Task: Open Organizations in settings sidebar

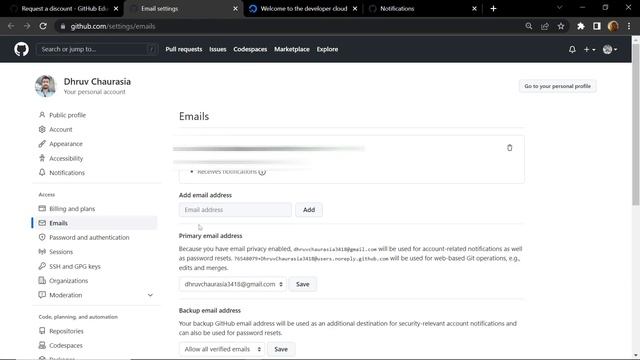Action: [69, 281]
